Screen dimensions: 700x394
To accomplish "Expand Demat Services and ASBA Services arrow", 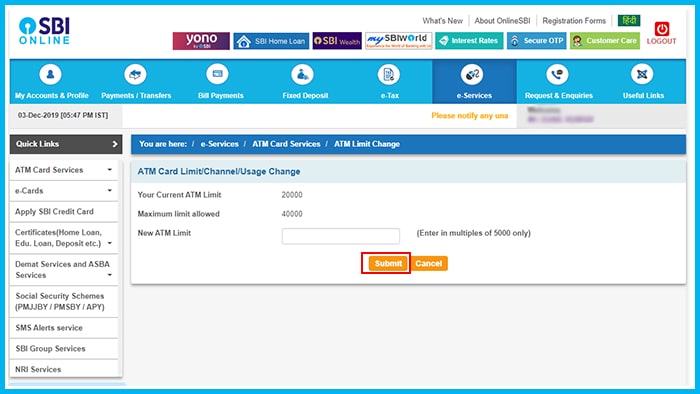I will coord(110,275).
